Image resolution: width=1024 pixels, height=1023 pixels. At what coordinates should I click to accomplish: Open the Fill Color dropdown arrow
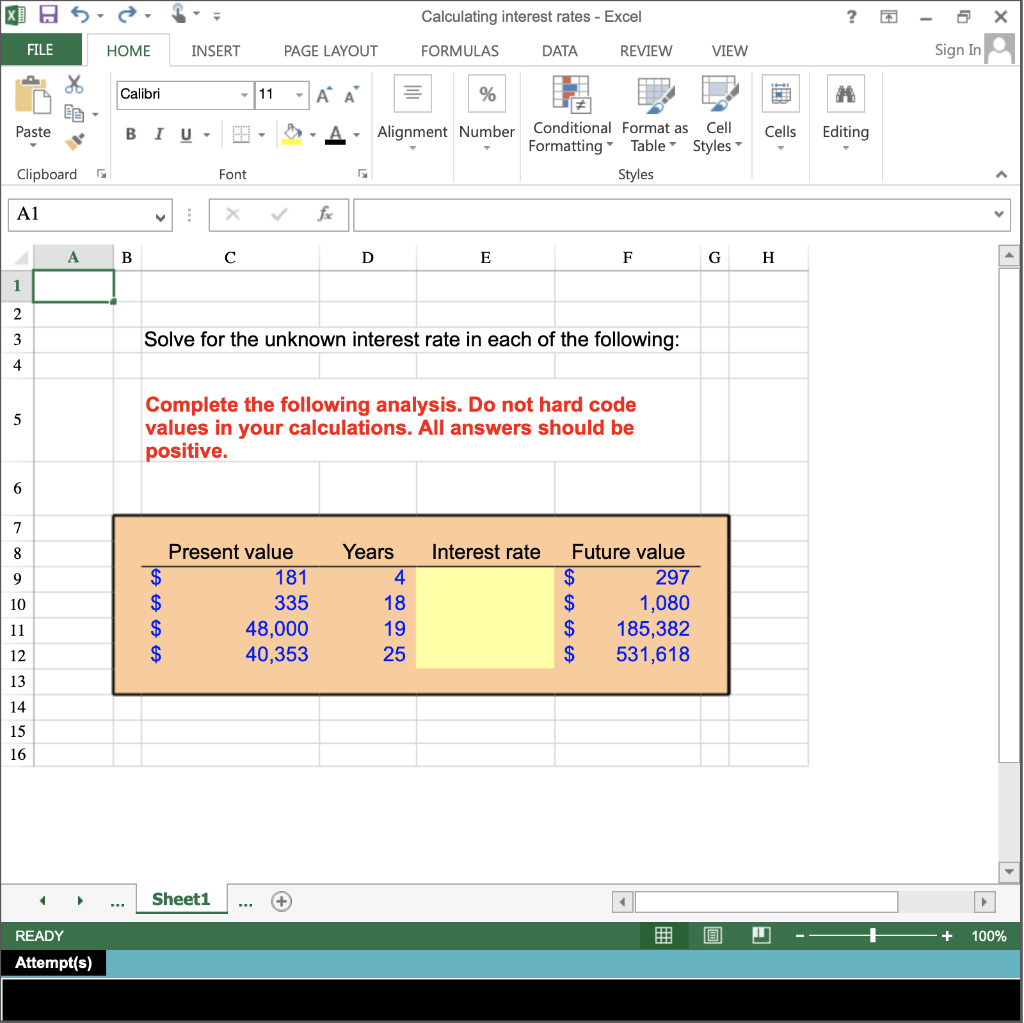[x=312, y=133]
